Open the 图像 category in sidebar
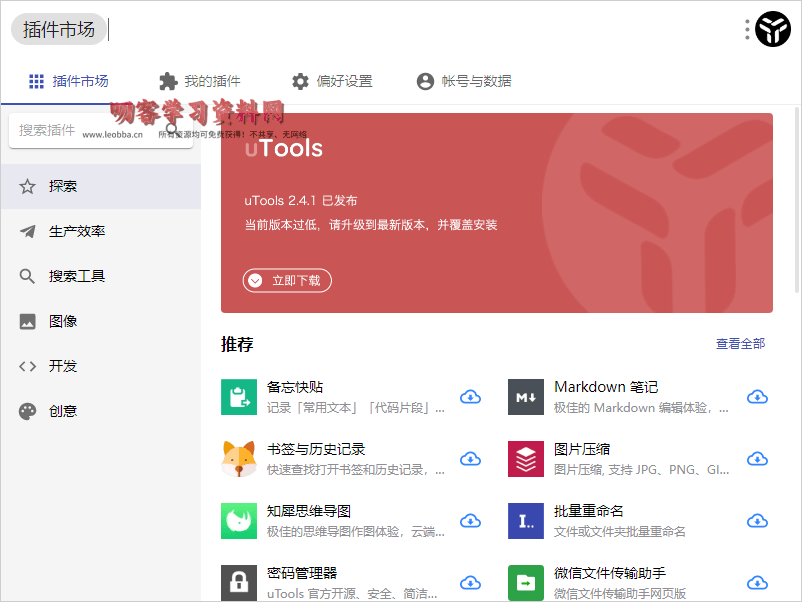The image size is (802, 602). (63, 321)
